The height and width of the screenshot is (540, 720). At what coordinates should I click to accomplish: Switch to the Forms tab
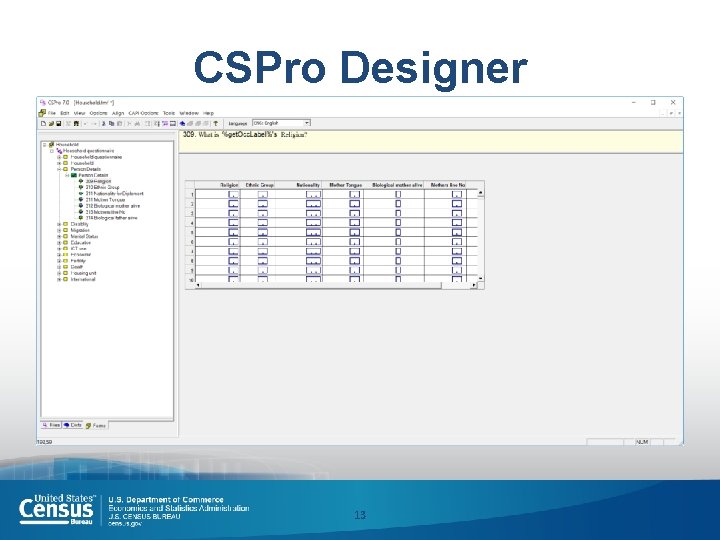coord(96,426)
